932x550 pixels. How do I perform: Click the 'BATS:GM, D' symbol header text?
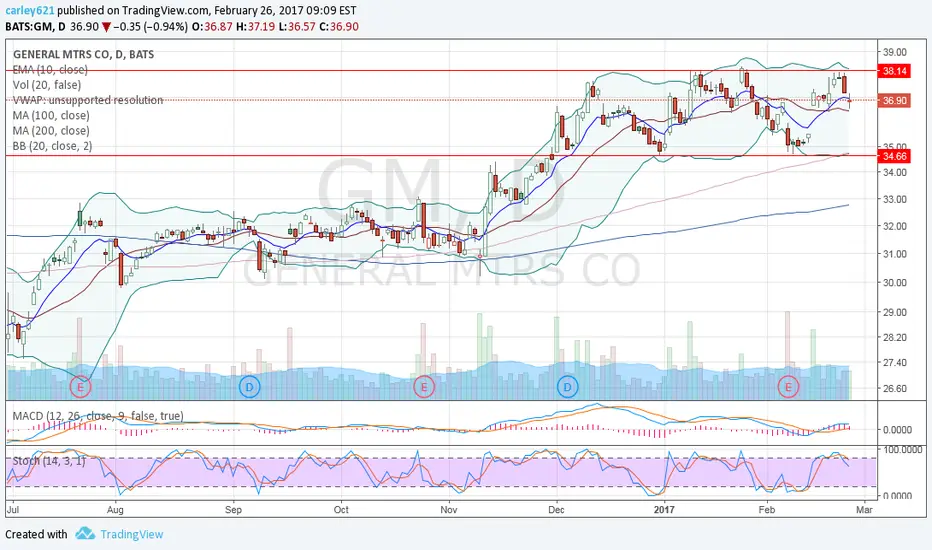pos(35,26)
